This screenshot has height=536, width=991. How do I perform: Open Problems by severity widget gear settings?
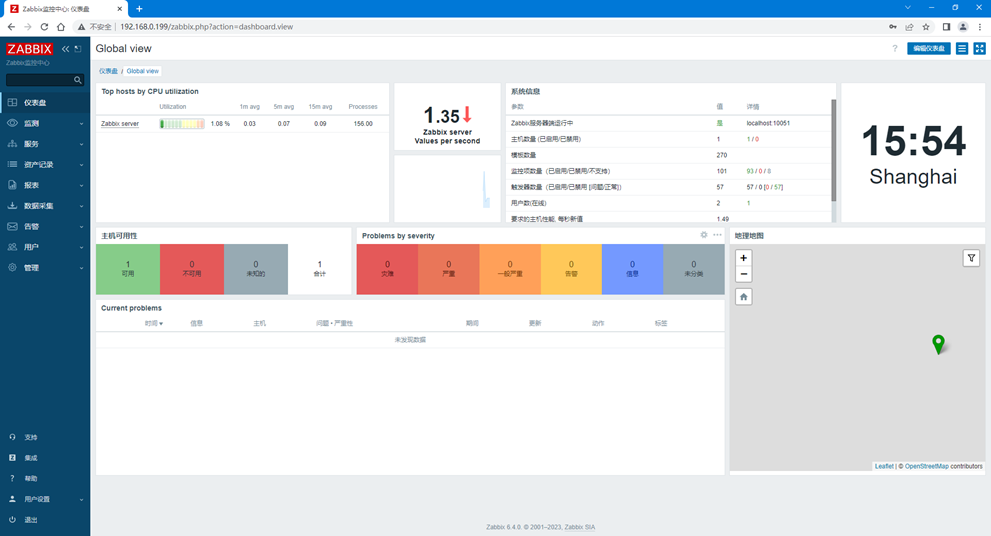pos(703,234)
